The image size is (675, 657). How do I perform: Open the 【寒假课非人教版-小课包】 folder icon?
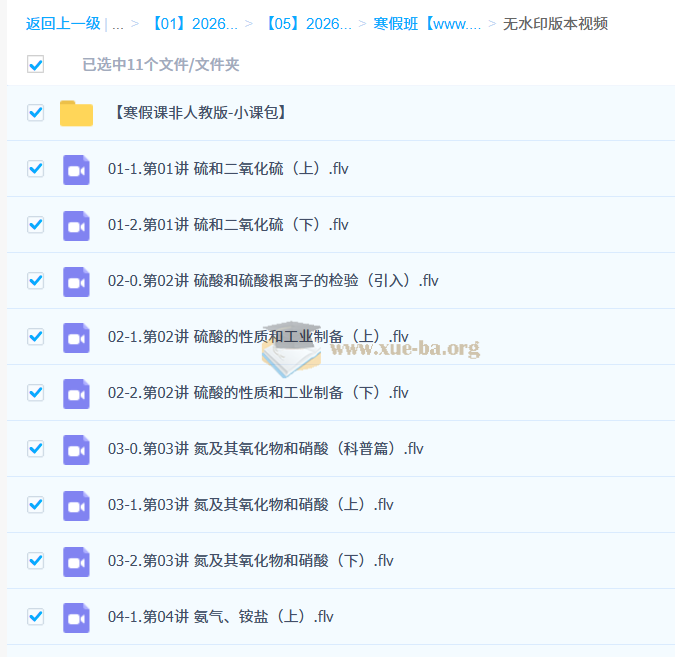click(x=76, y=113)
